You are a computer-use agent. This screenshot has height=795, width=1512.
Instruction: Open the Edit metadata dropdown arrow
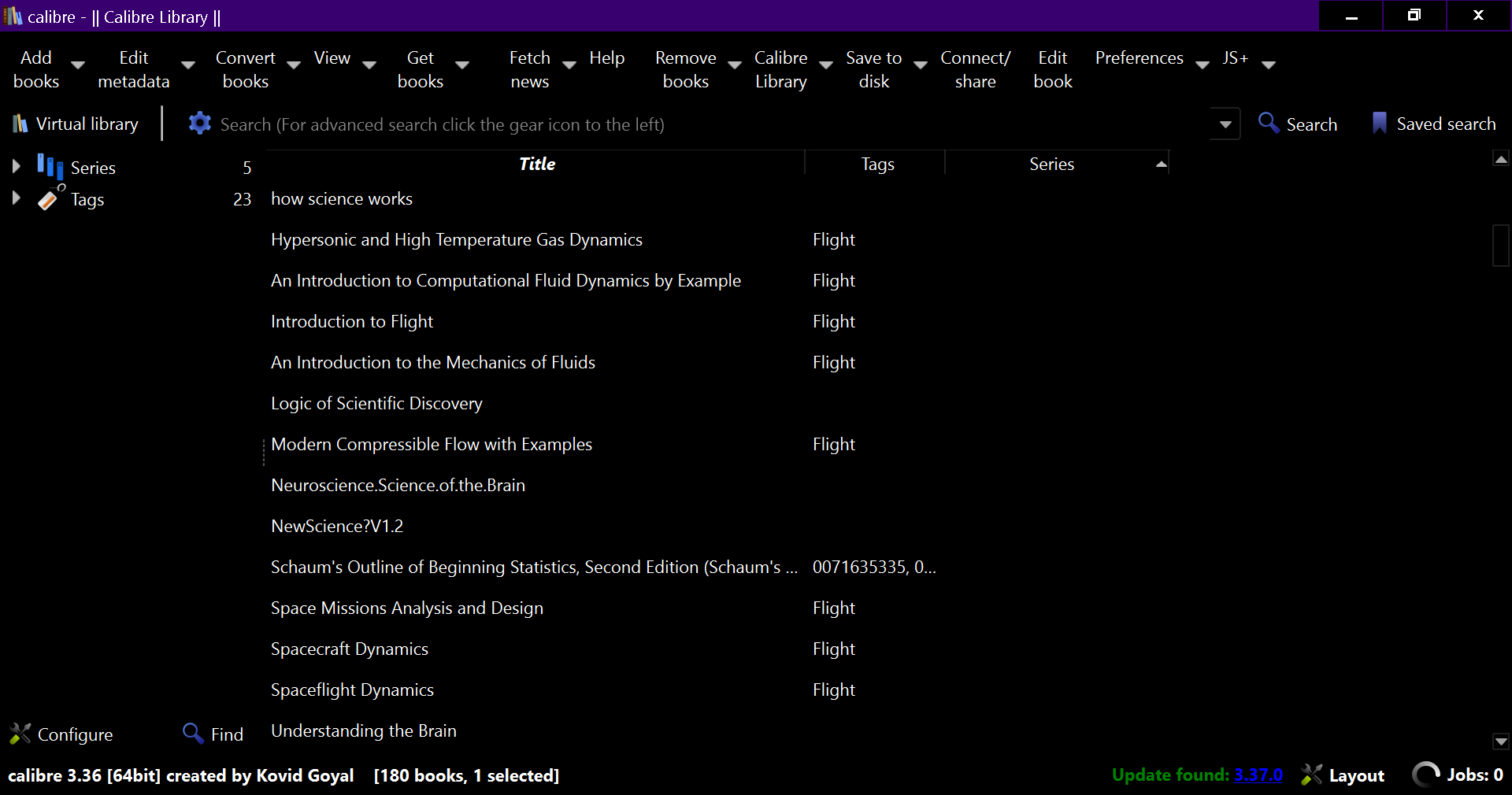(x=188, y=65)
